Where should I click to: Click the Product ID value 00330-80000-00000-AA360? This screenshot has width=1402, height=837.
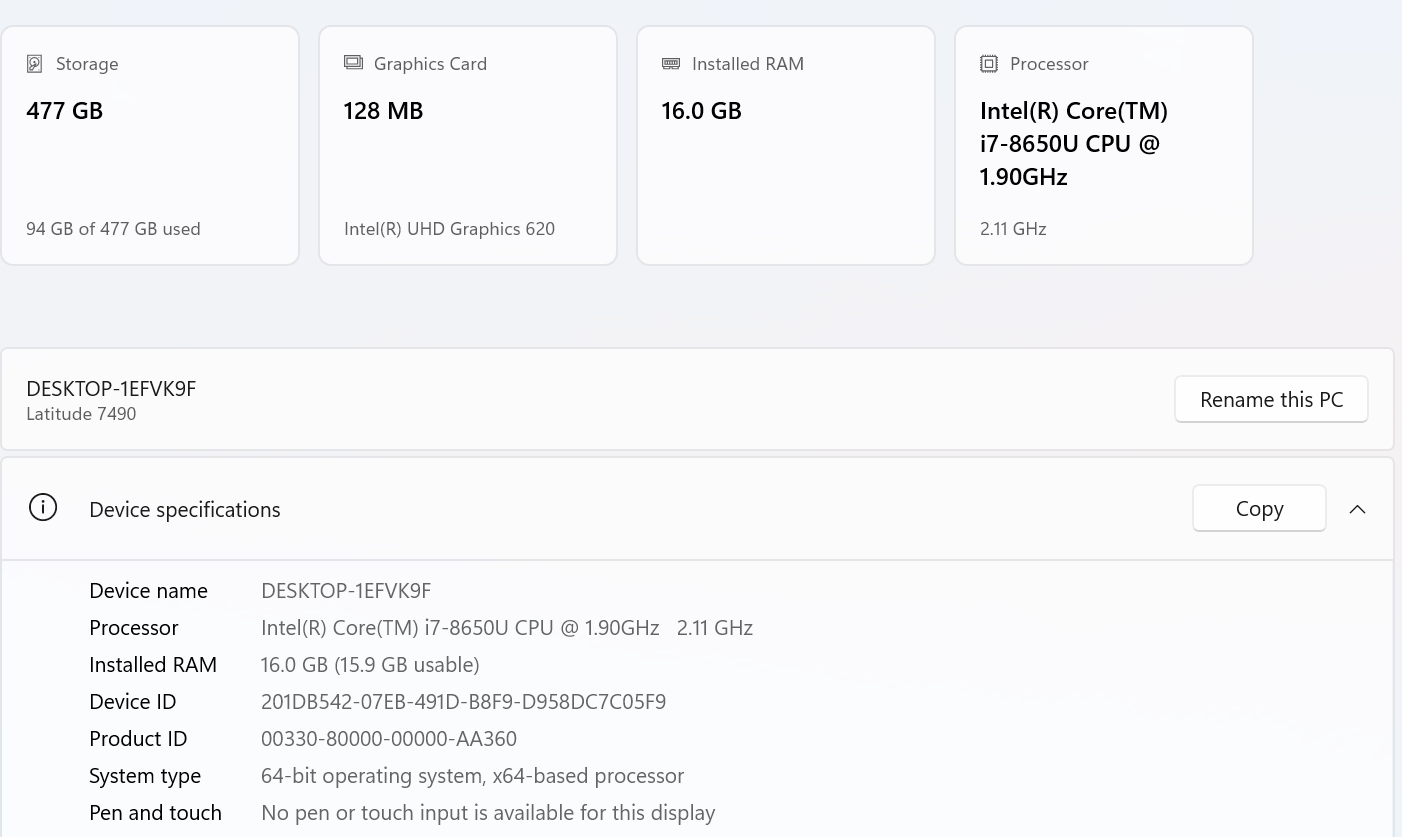click(389, 739)
